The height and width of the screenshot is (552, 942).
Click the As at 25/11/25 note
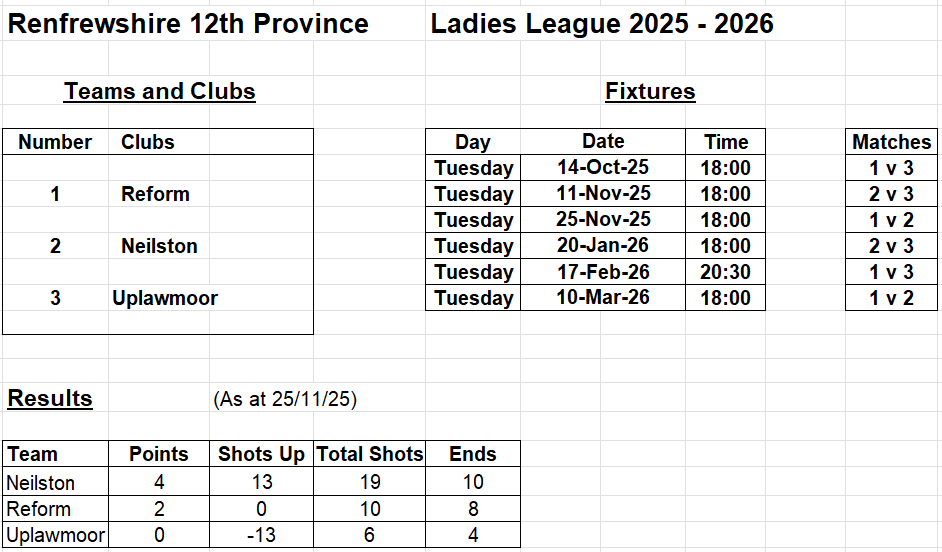(x=285, y=400)
